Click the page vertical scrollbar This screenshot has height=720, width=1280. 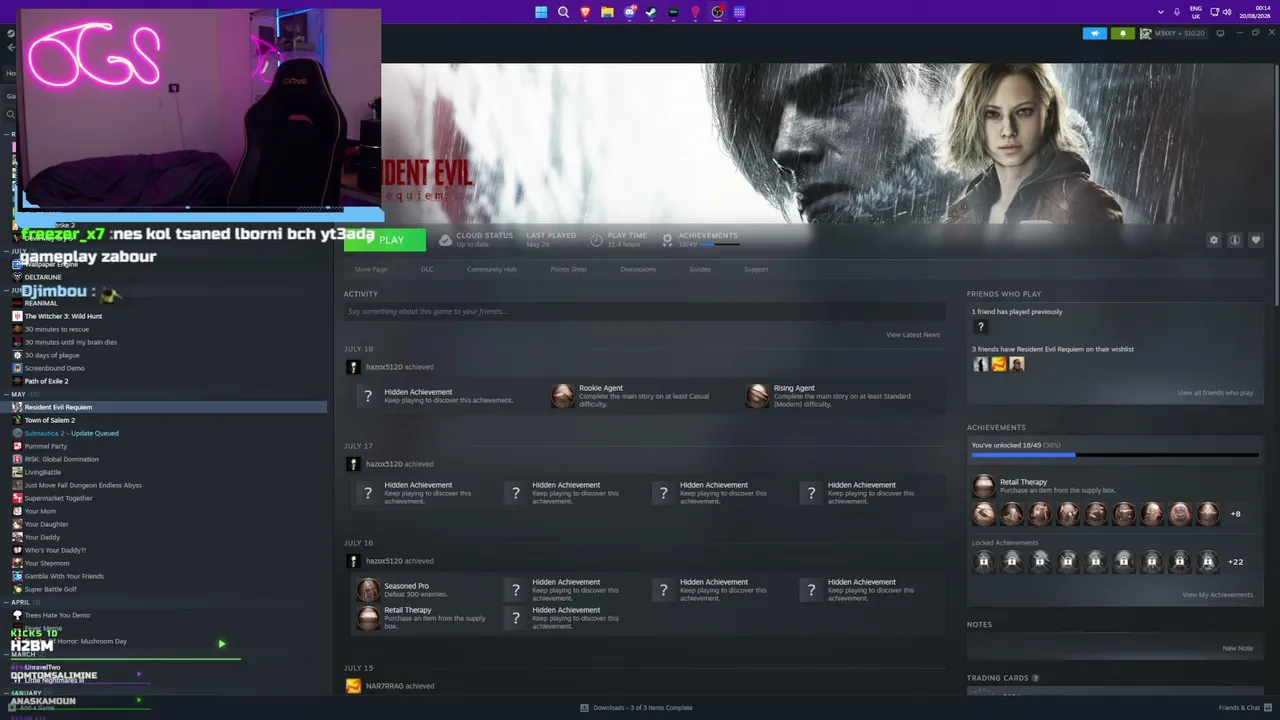tap(1276, 185)
